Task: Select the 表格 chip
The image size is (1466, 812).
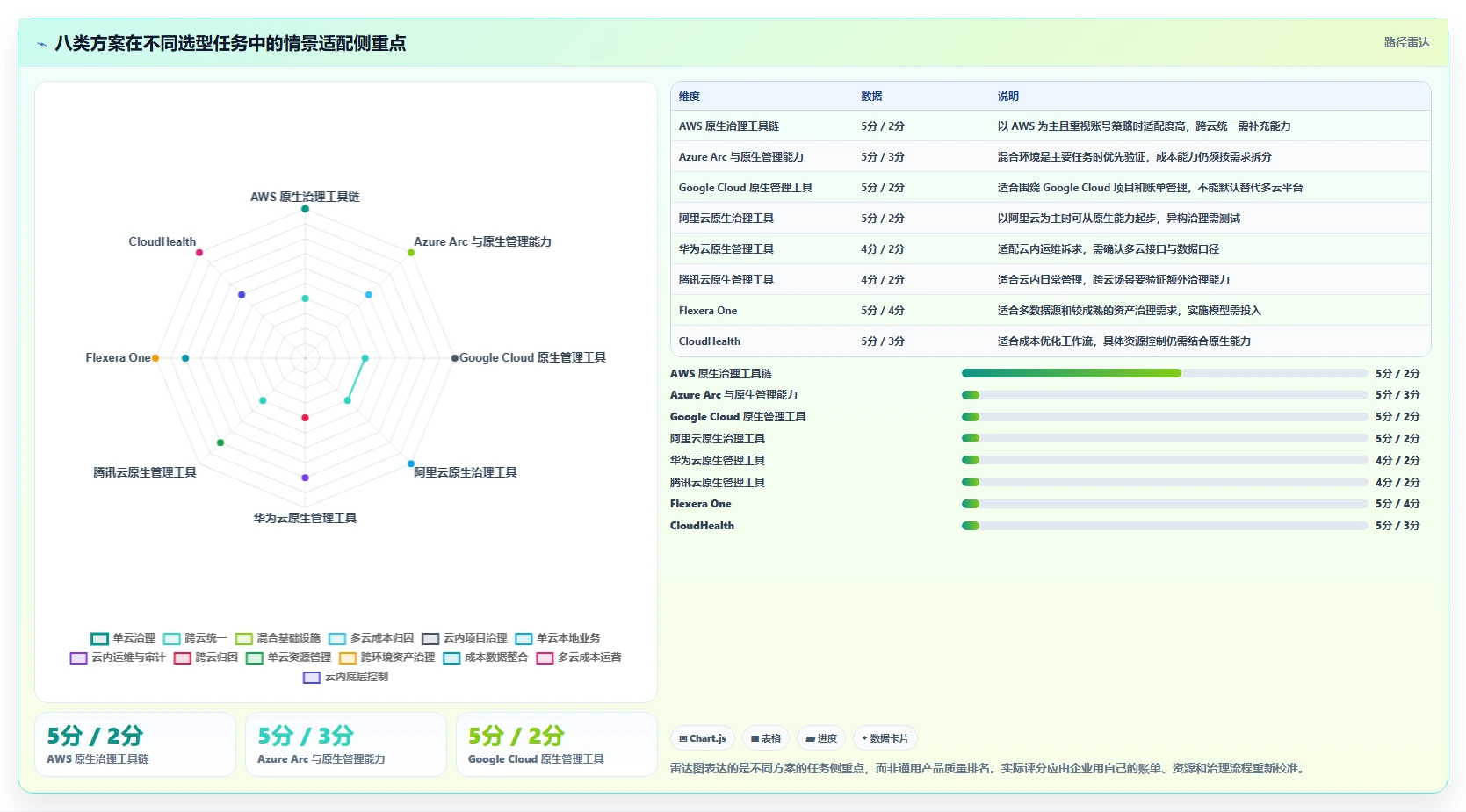Action: 766,738
